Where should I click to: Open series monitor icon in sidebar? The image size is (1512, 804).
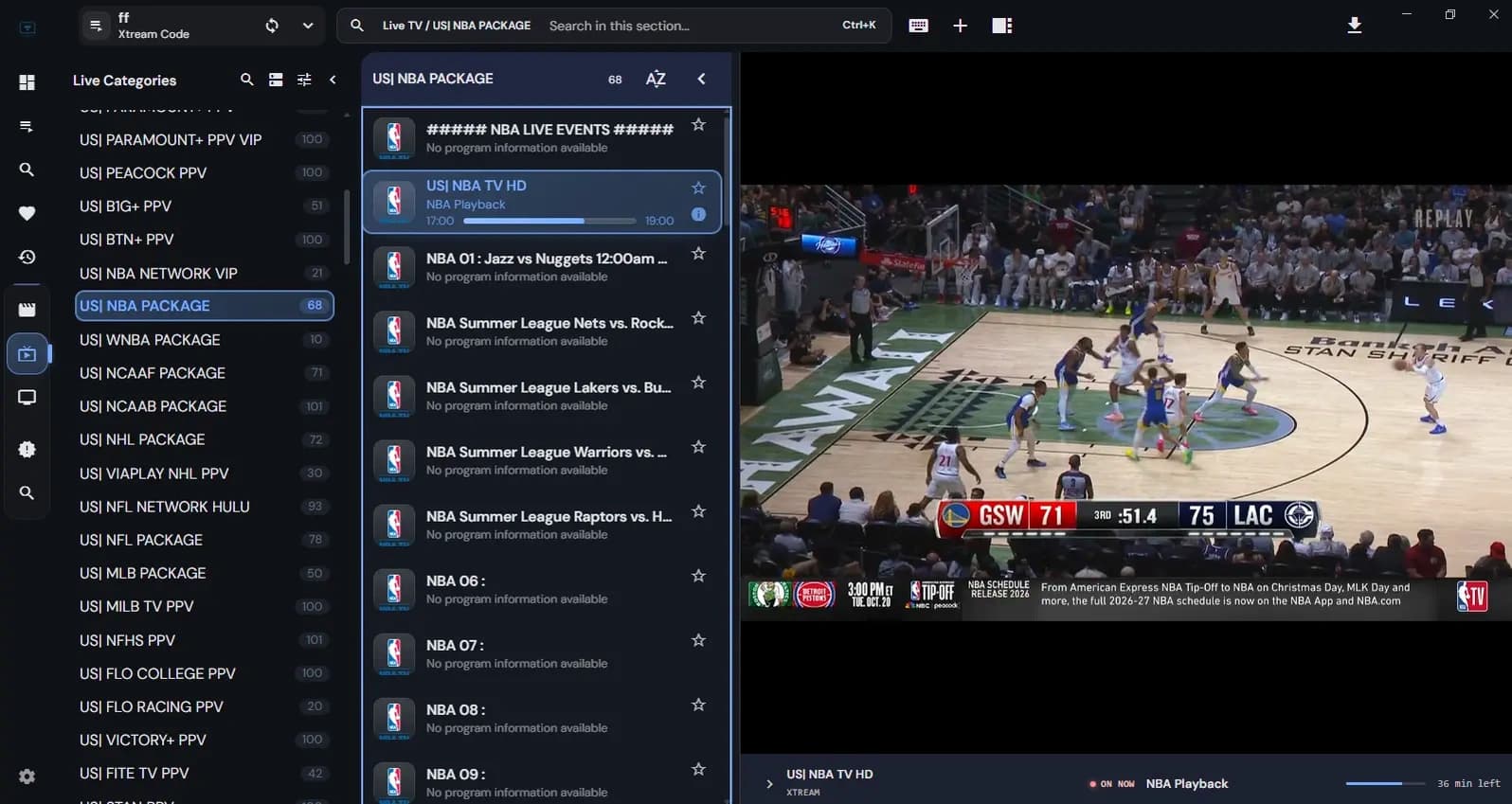click(27, 398)
